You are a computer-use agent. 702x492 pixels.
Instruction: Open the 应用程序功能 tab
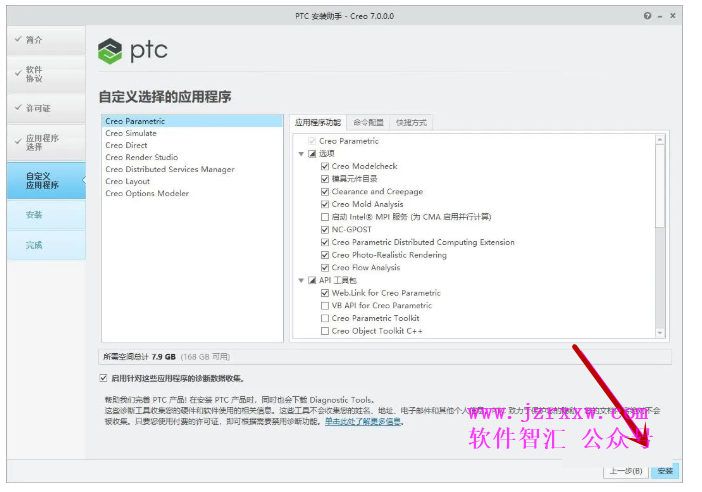(318, 122)
